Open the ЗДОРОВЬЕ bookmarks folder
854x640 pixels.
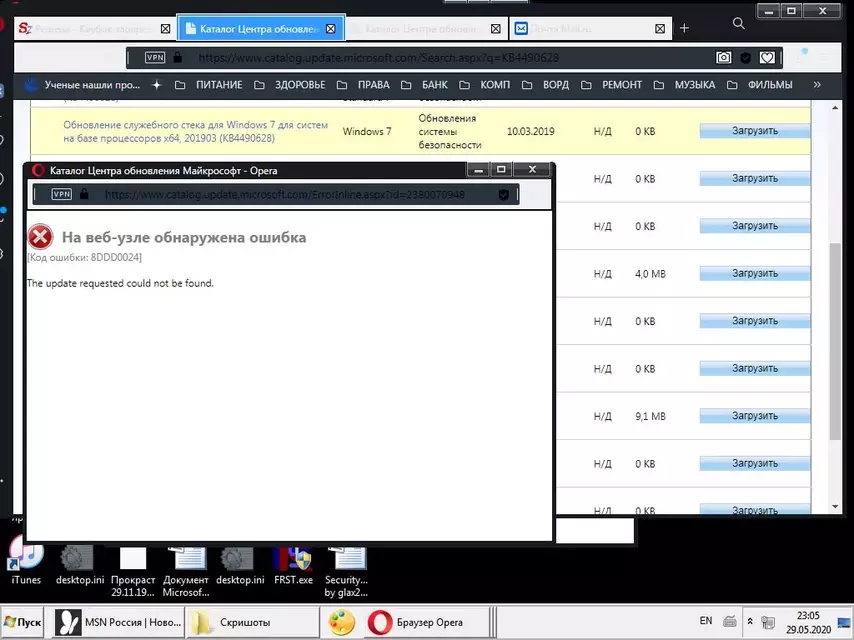click(x=290, y=85)
